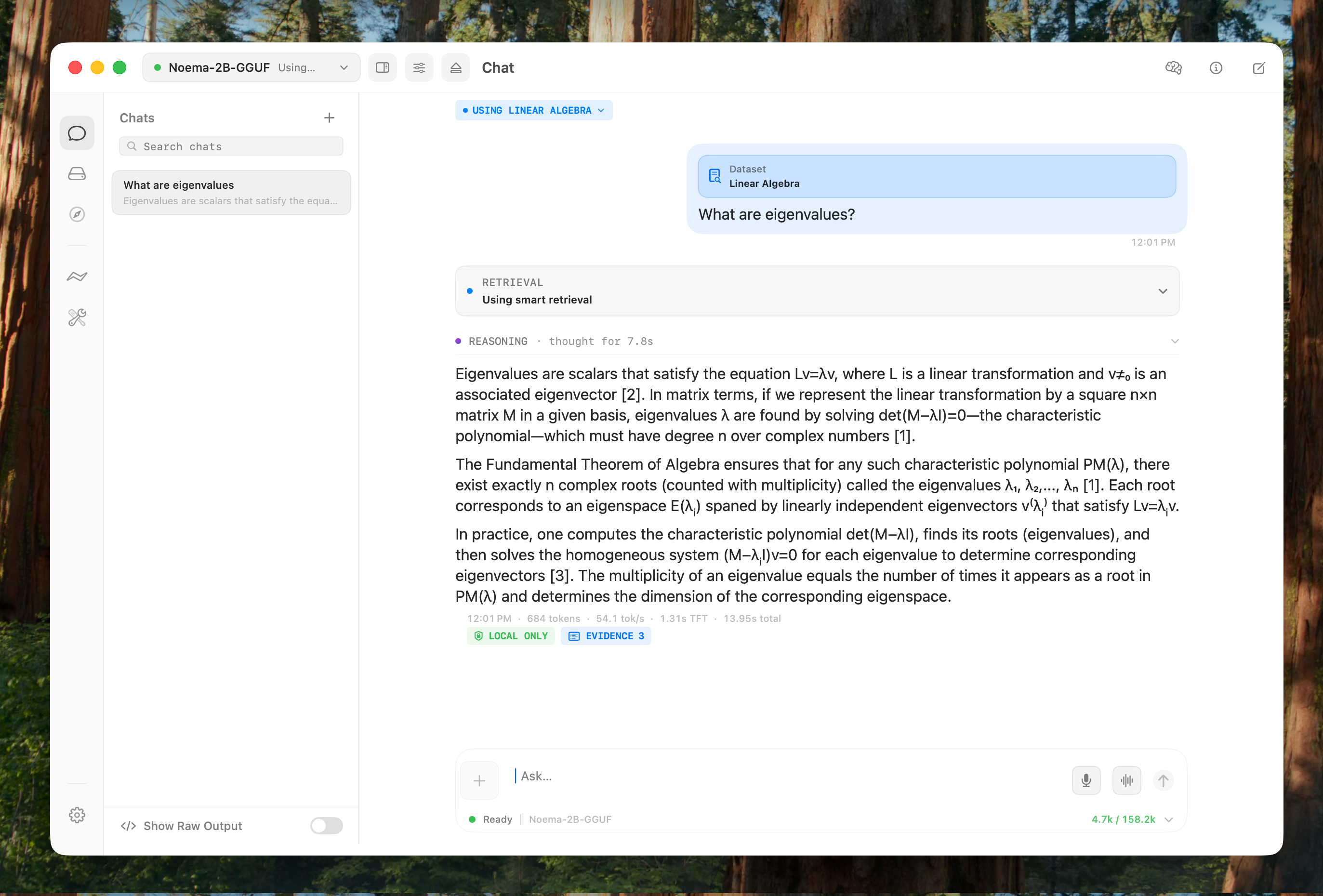Click the 54.1 tok/s stat text
The image size is (1323, 896).
[x=620, y=619]
